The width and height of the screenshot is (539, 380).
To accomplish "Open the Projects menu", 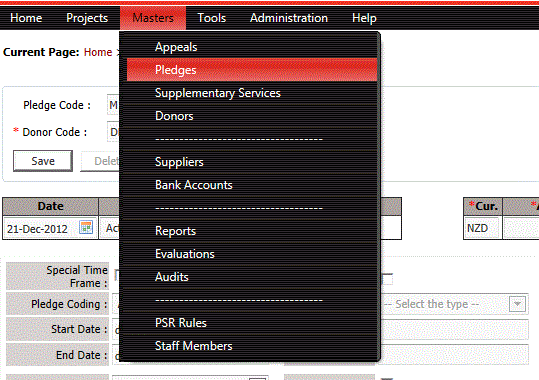I will (87, 18).
